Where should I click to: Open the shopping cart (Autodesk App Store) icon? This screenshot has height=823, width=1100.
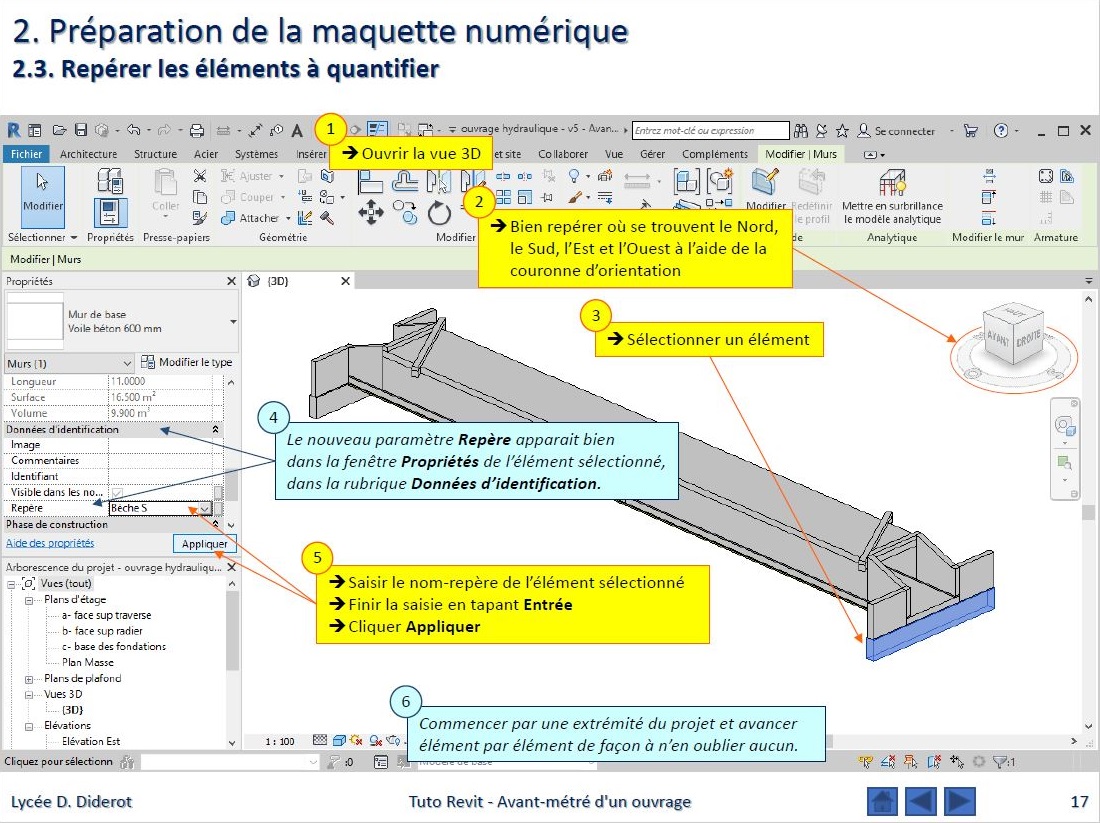971,131
